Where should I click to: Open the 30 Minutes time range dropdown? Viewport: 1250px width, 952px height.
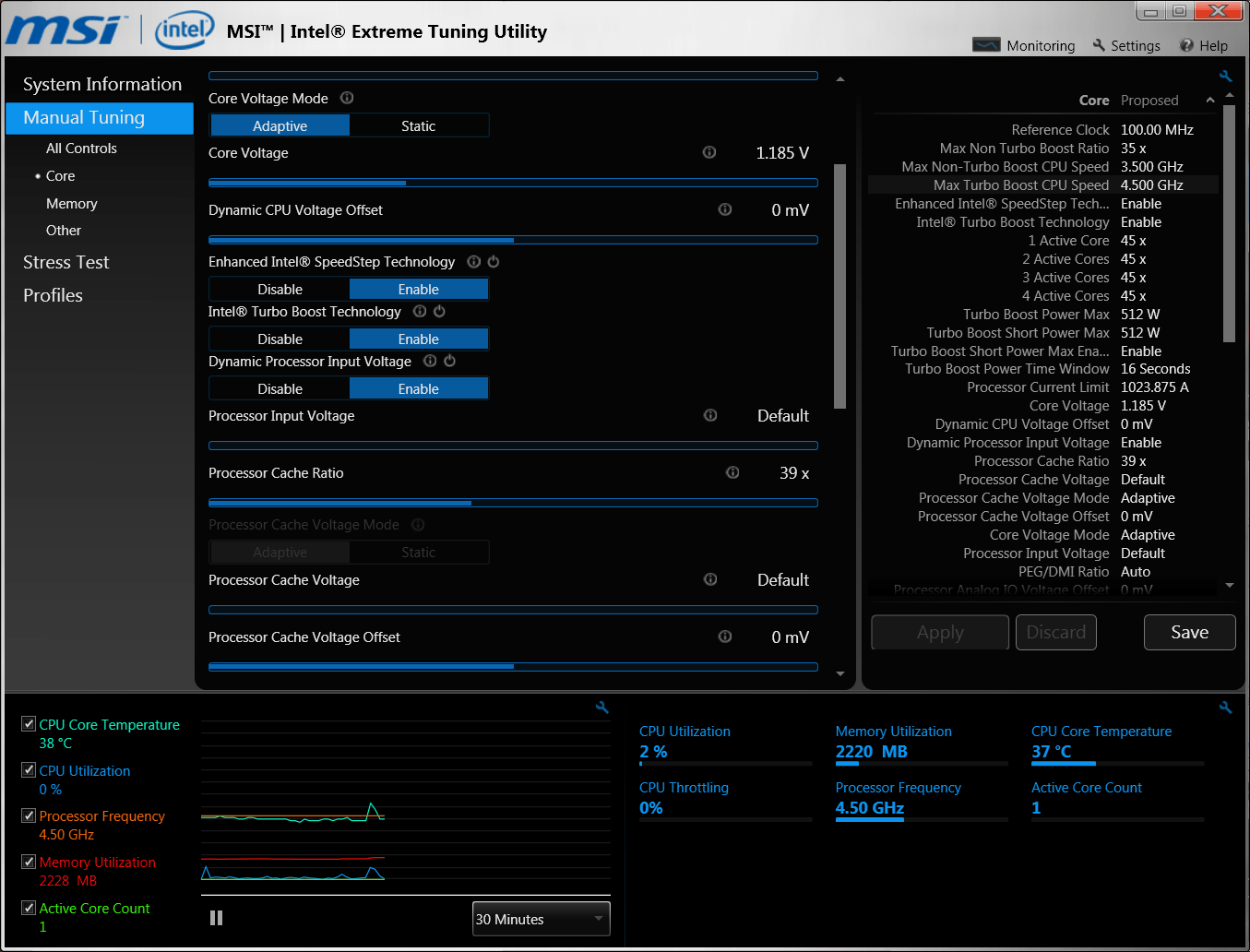point(542,919)
